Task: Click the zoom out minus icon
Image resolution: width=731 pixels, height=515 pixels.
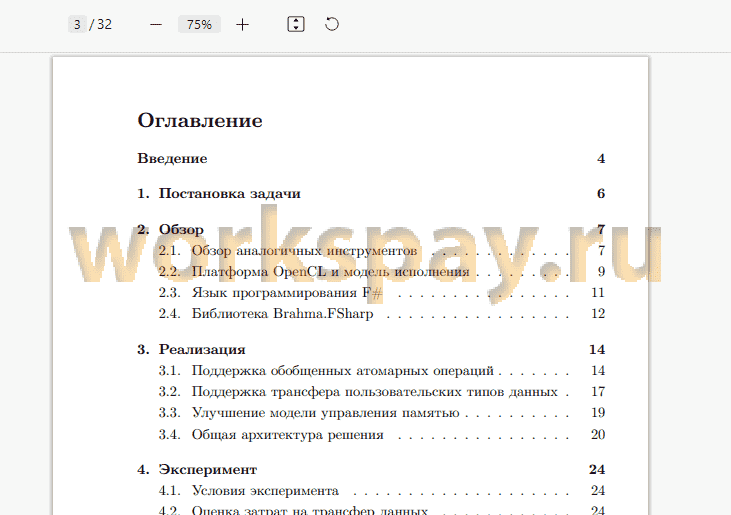Action: coord(156,24)
